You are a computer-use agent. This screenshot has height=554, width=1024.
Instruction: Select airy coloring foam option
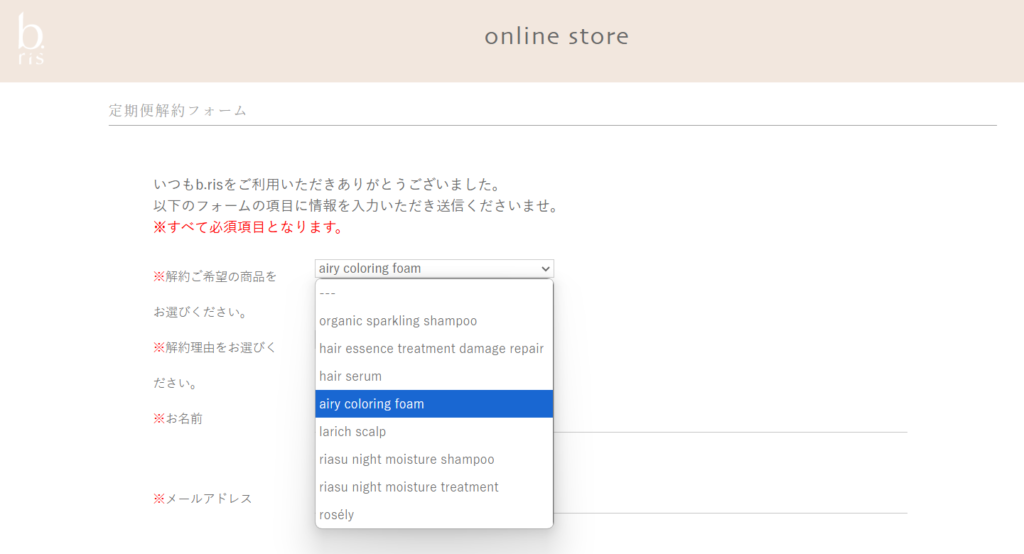click(x=434, y=404)
